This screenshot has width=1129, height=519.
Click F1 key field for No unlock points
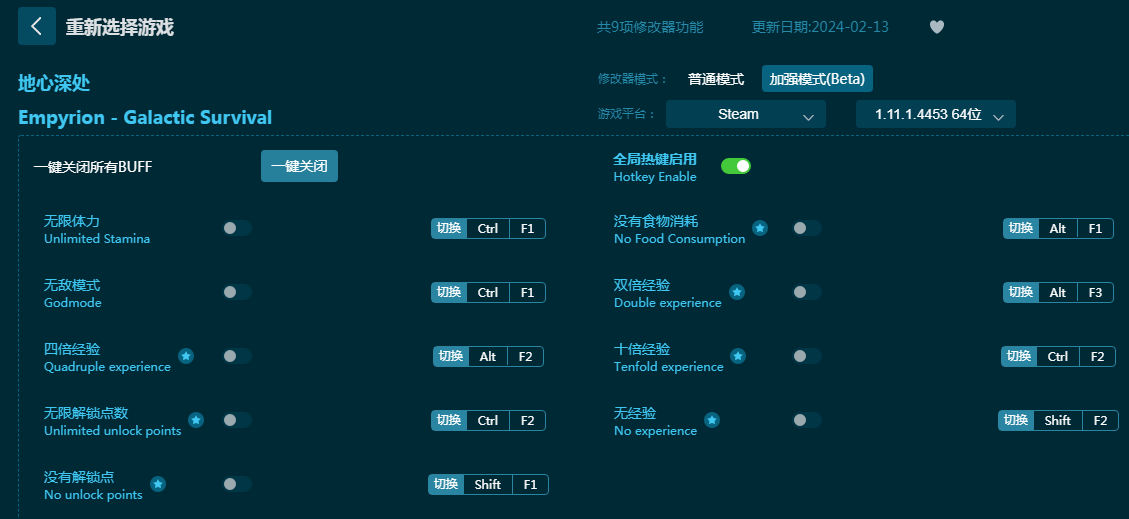[x=530, y=485]
